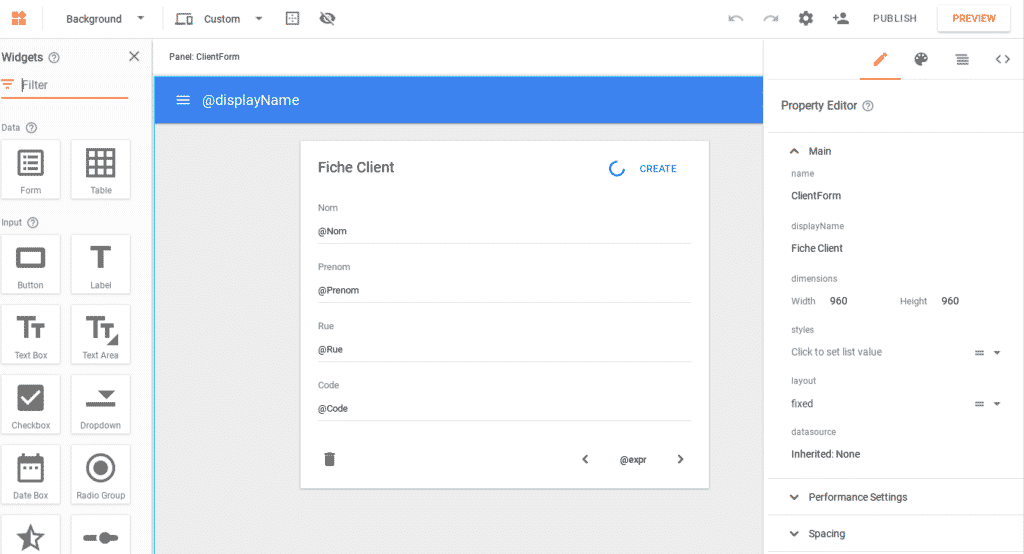Click the widget Filter field

click(73, 85)
